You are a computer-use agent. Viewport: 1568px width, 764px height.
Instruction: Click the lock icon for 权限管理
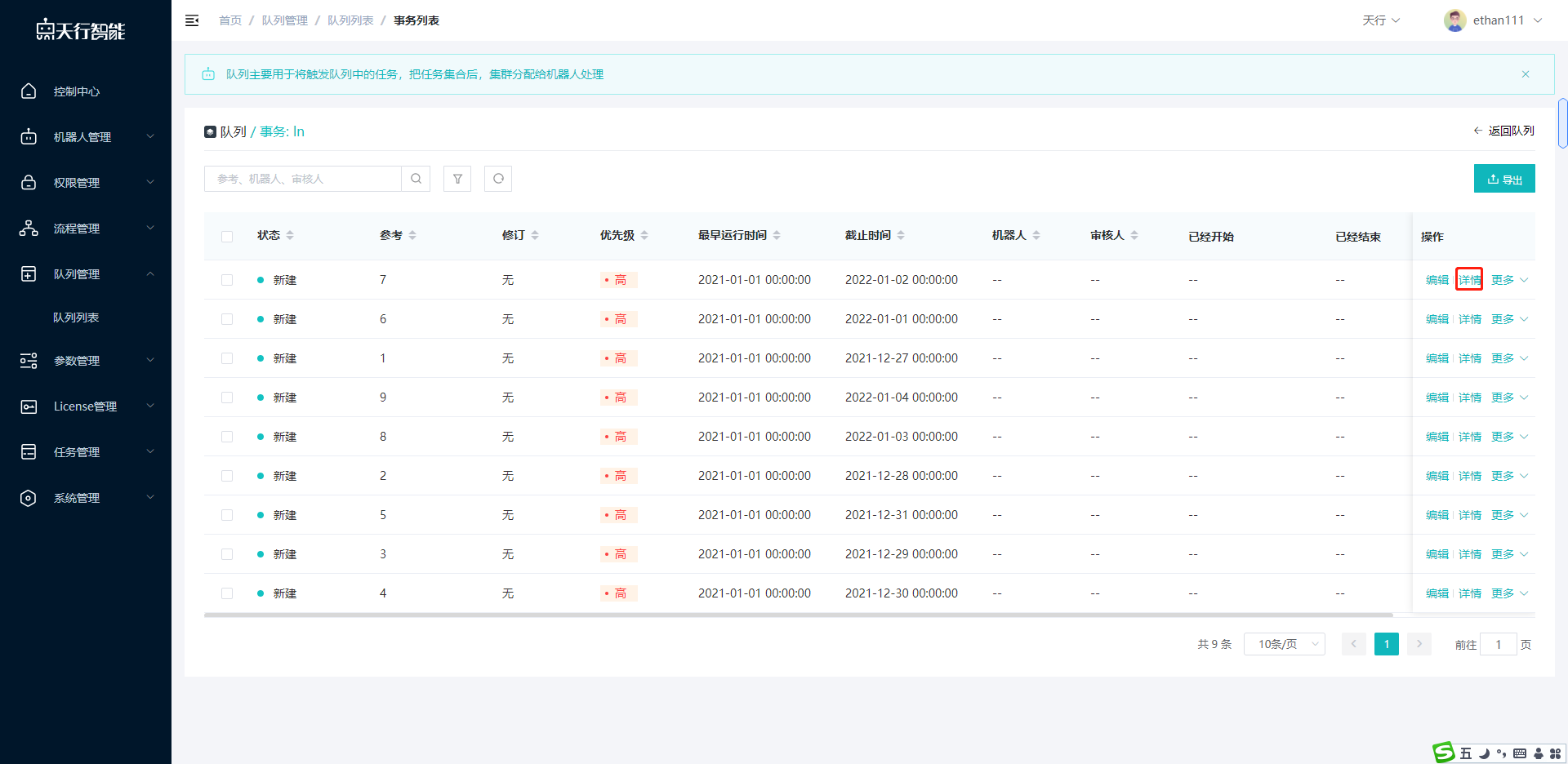click(29, 183)
